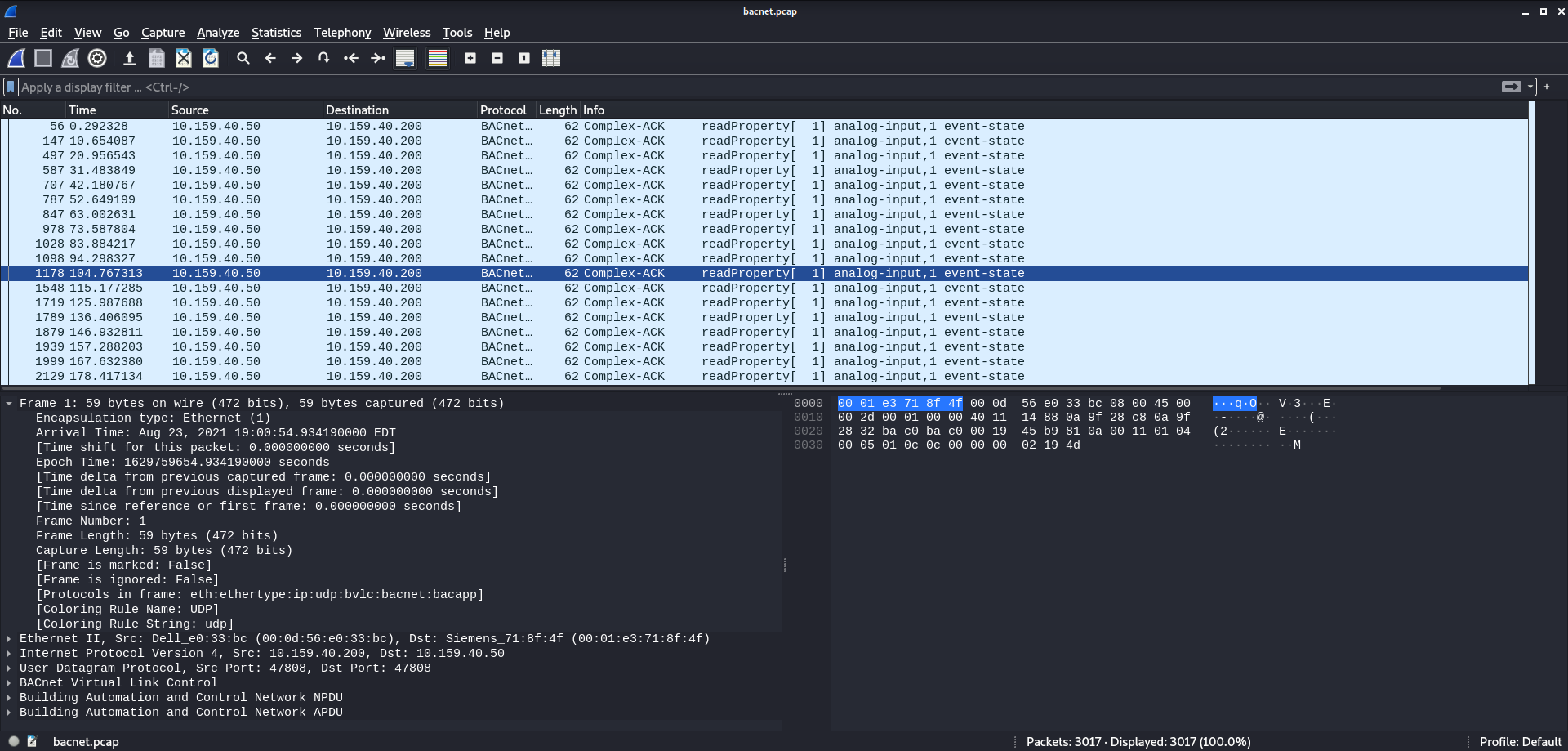The width and height of the screenshot is (1568, 751).
Task: Sort packets by Source column
Action: pos(245,110)
